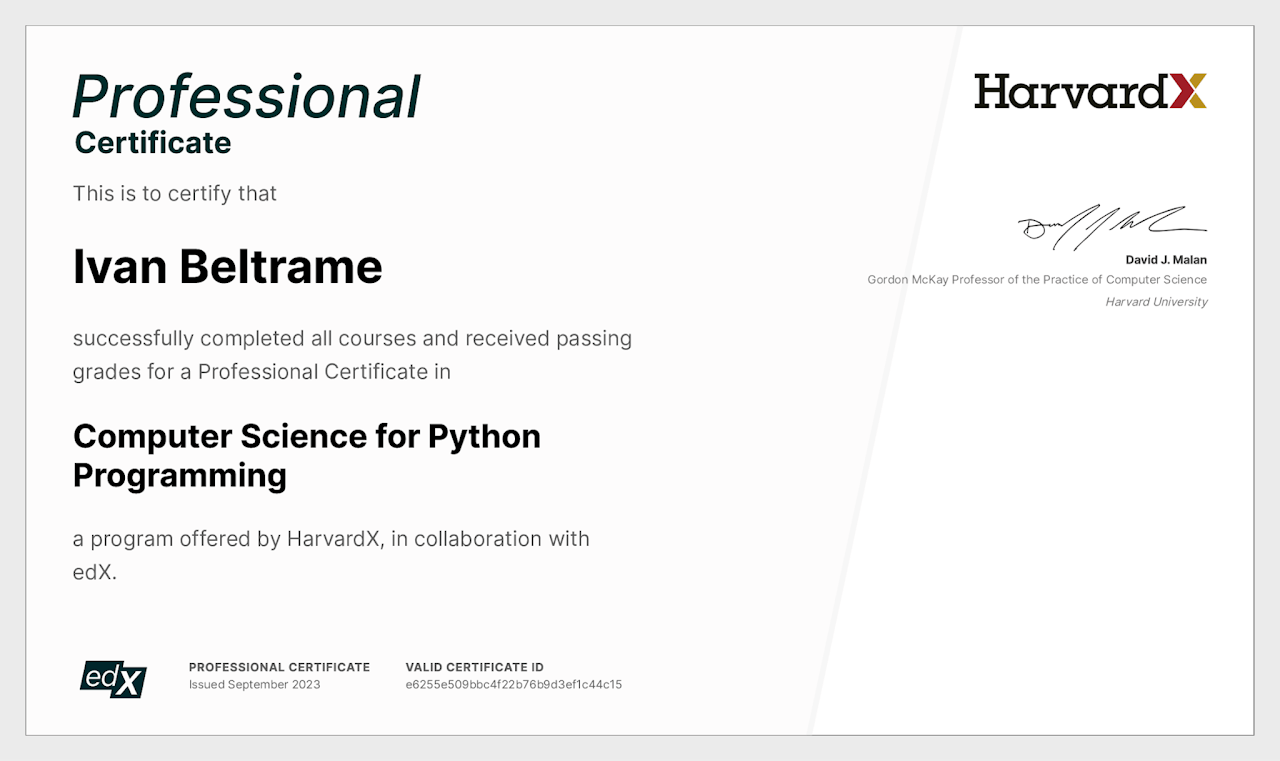Image resolution: width=1280 pixels, height=761 pixels.
Task: Click the VALID CERTIFICATE ID label
Action: (x=474, y=666)
